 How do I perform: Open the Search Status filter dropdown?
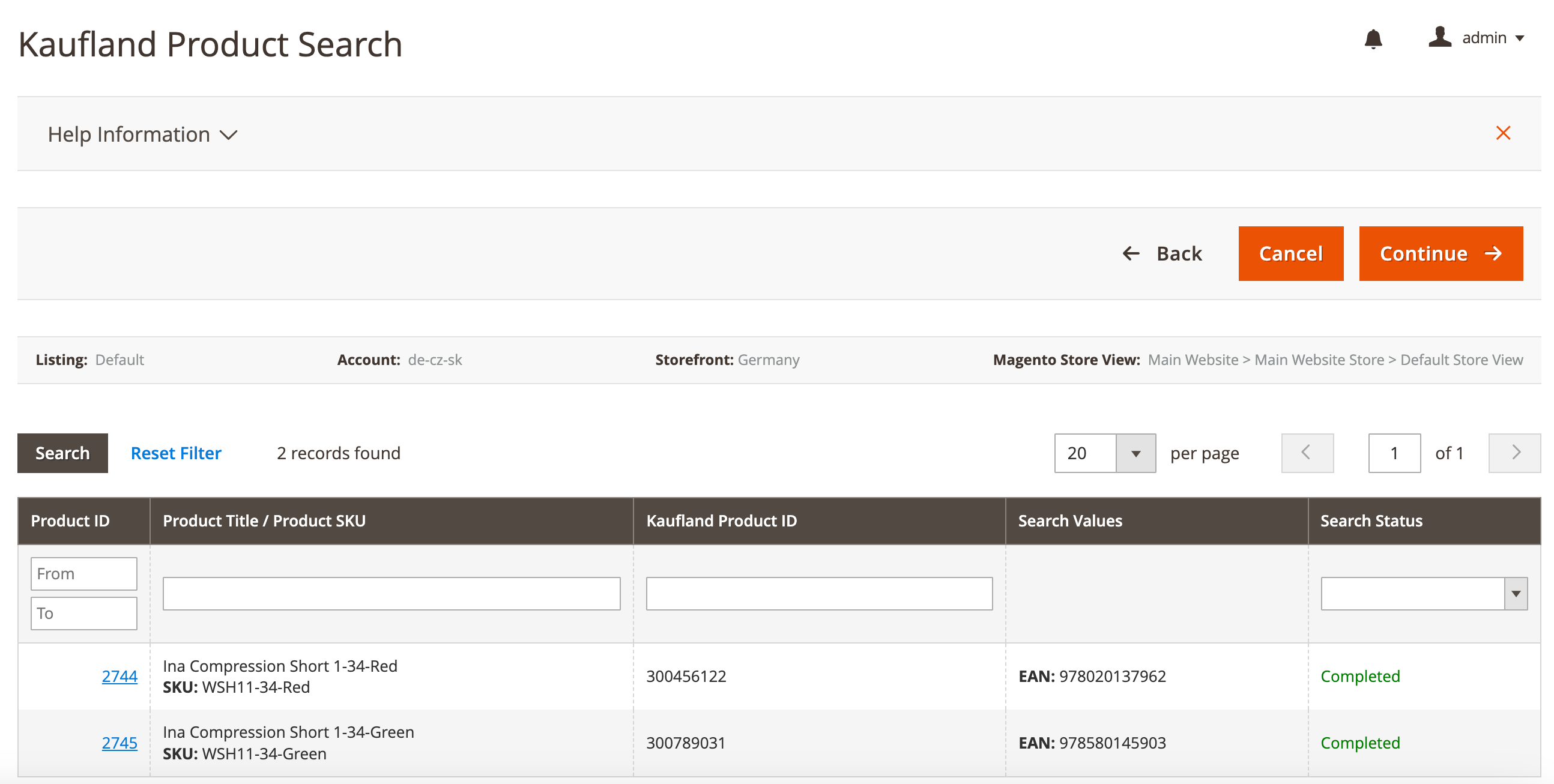pos(1423,594)
